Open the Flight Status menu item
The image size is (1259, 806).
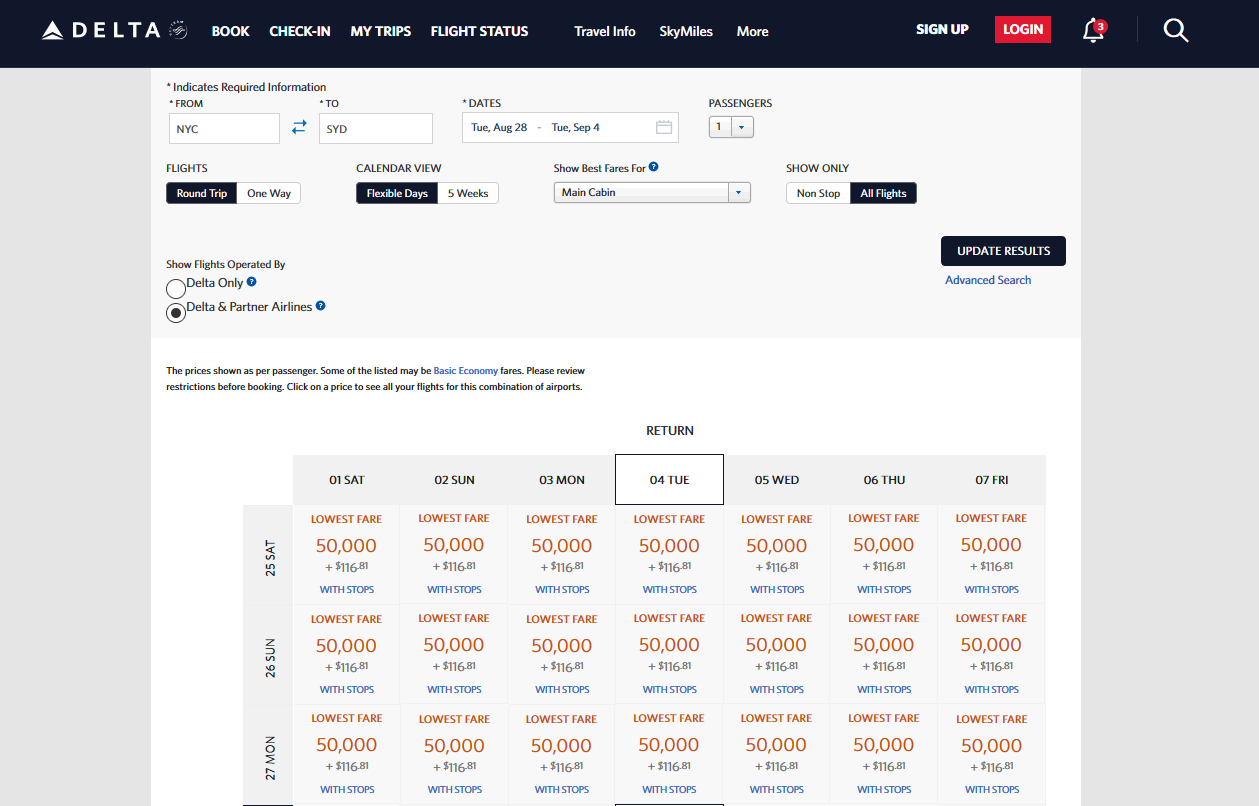coord(479,31)
